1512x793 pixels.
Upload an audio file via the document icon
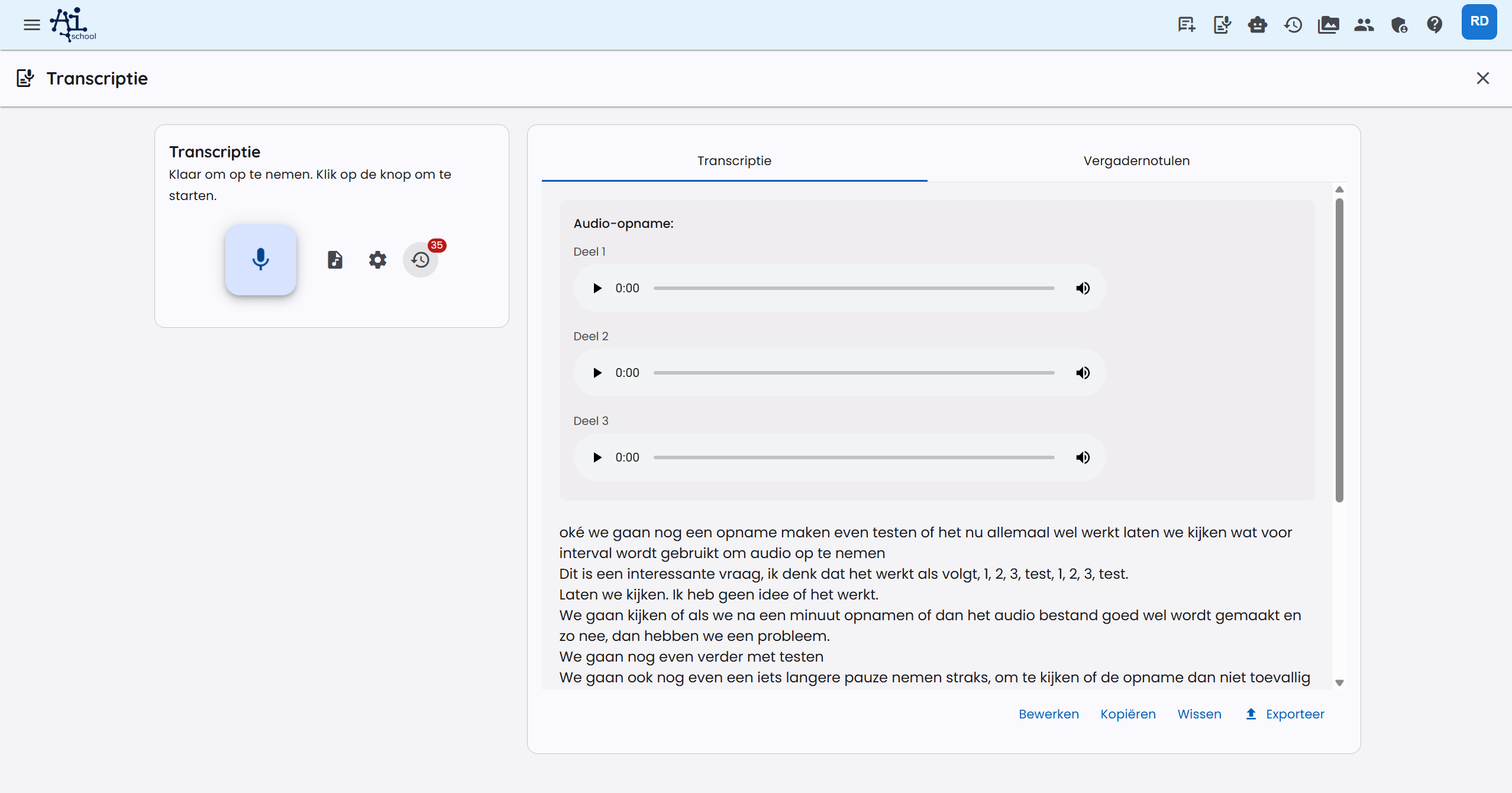(335, 259)
